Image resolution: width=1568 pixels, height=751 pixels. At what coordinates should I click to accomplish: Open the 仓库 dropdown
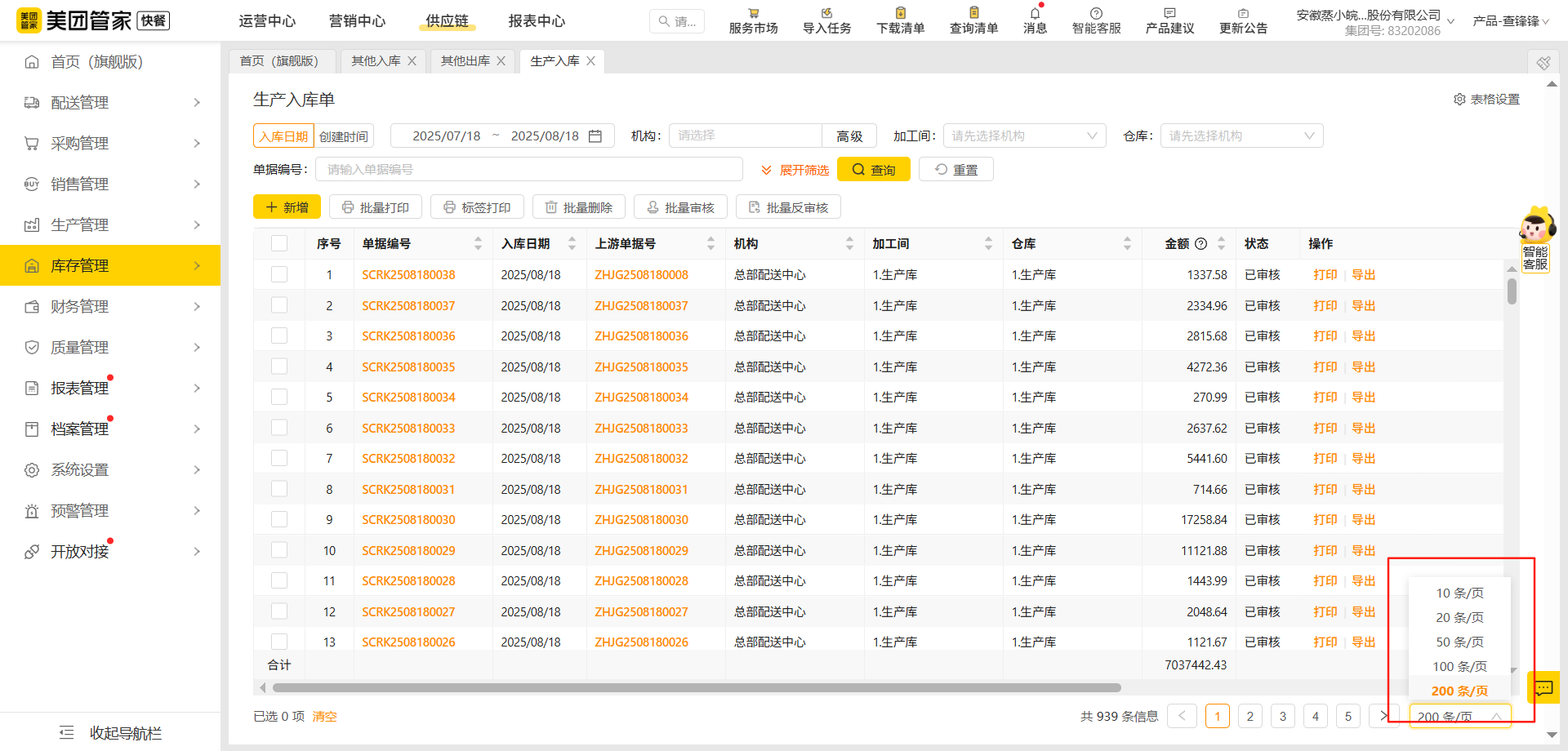(1241, 136)
